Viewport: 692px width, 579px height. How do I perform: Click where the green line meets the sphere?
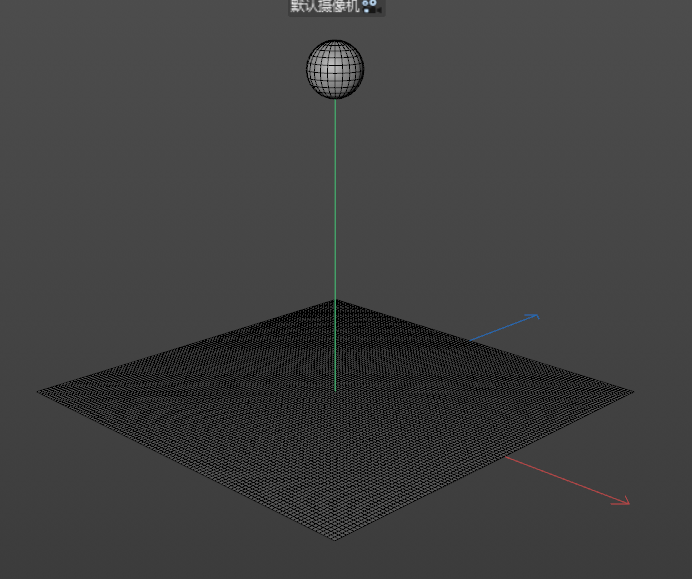335,99
